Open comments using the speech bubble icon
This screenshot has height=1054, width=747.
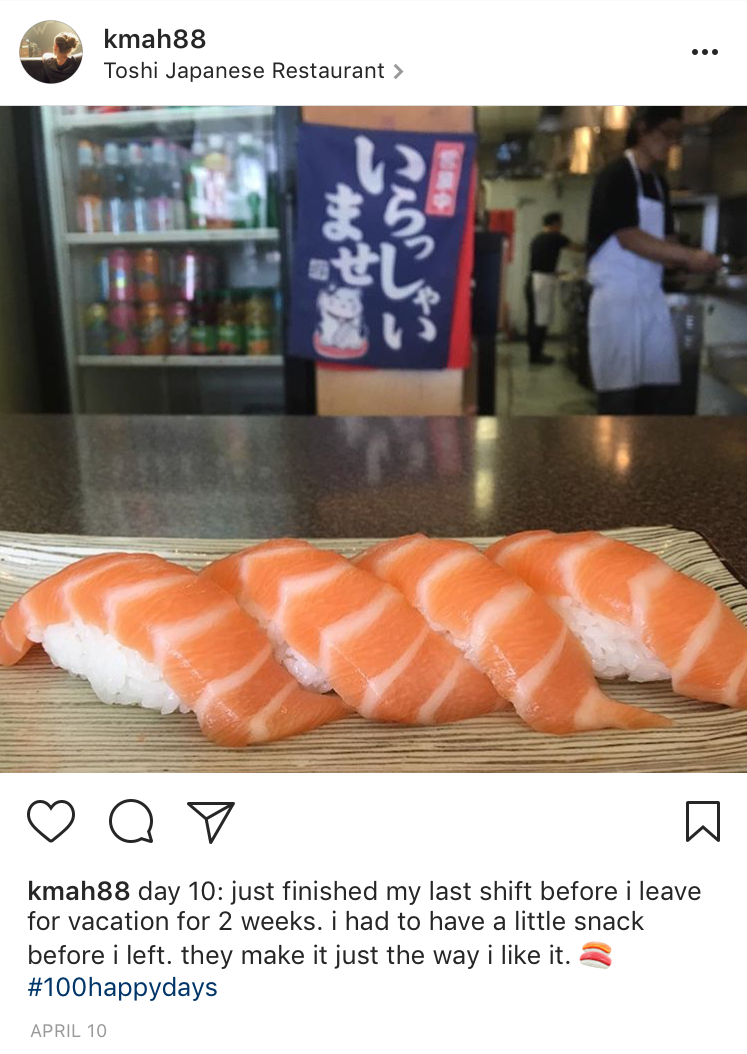point(132,821)
